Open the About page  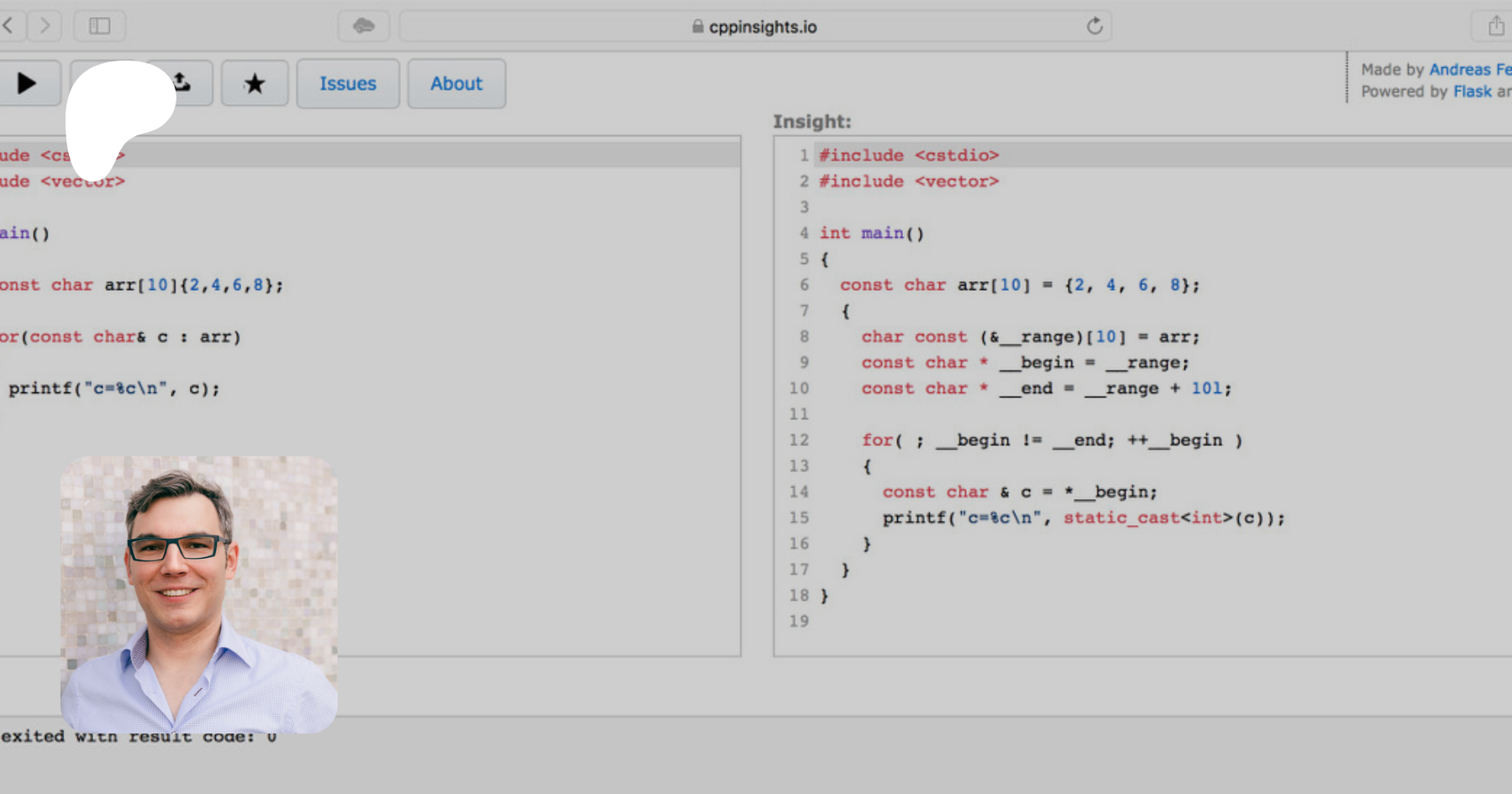point(456,83)
